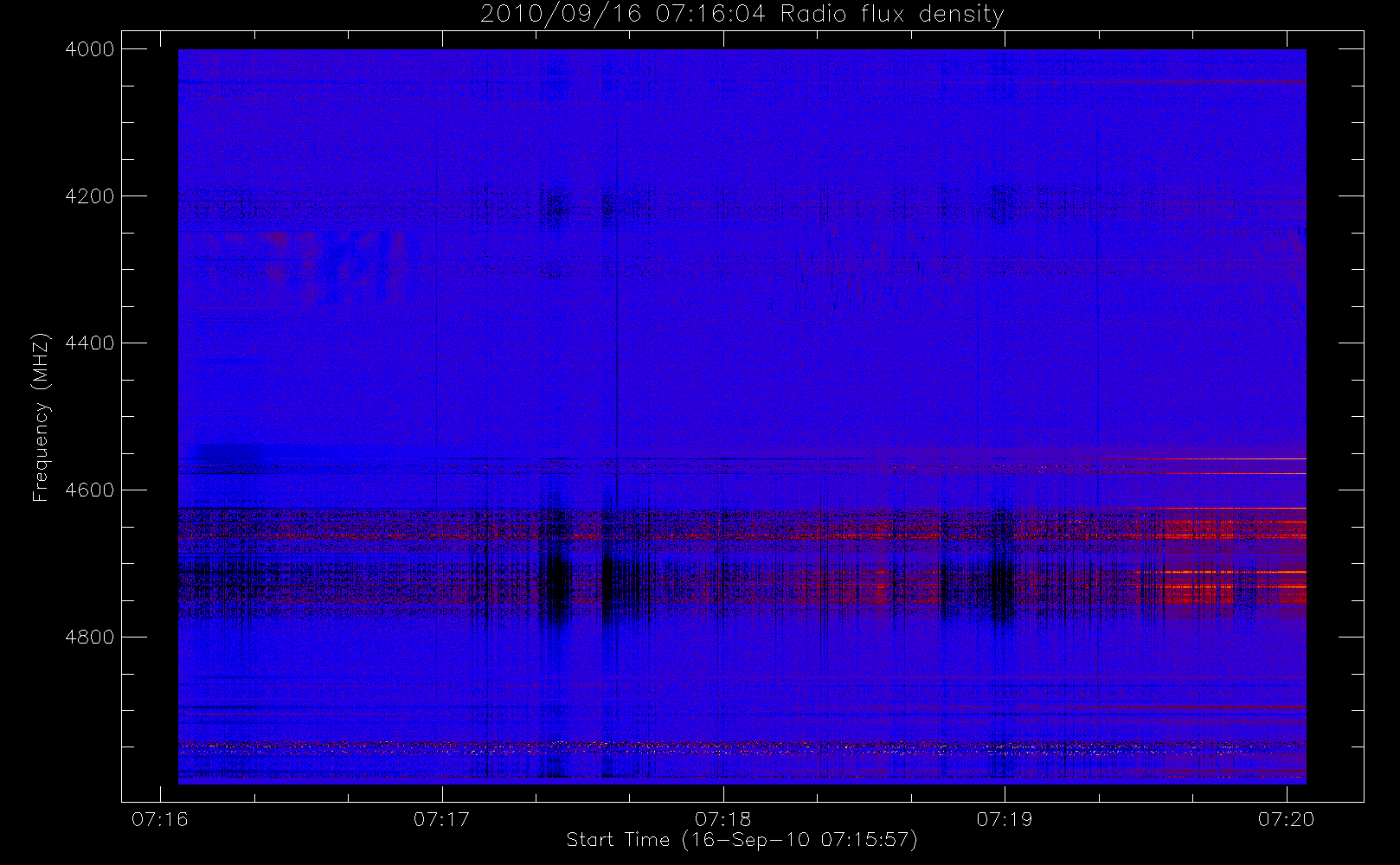Click the 07:20 time tick label
This screenshot has height=865, width=1400.
click(1286, 819)
